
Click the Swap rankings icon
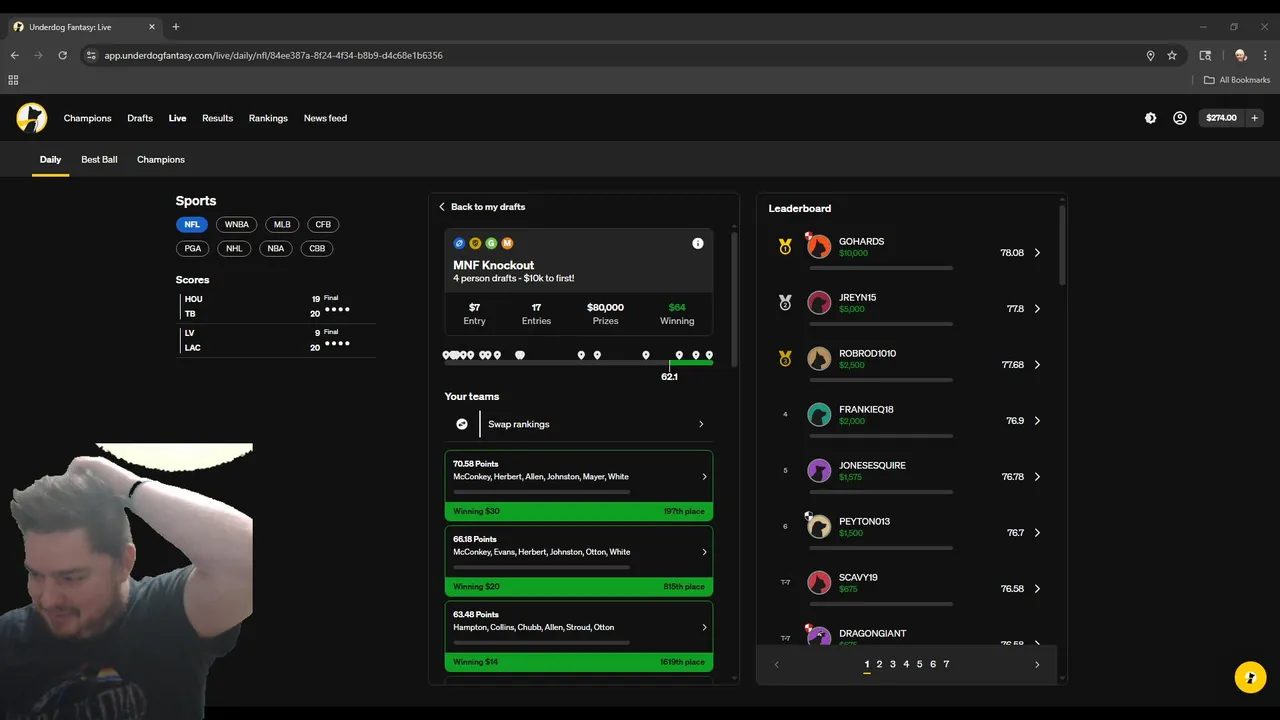(x=462, y=424)
